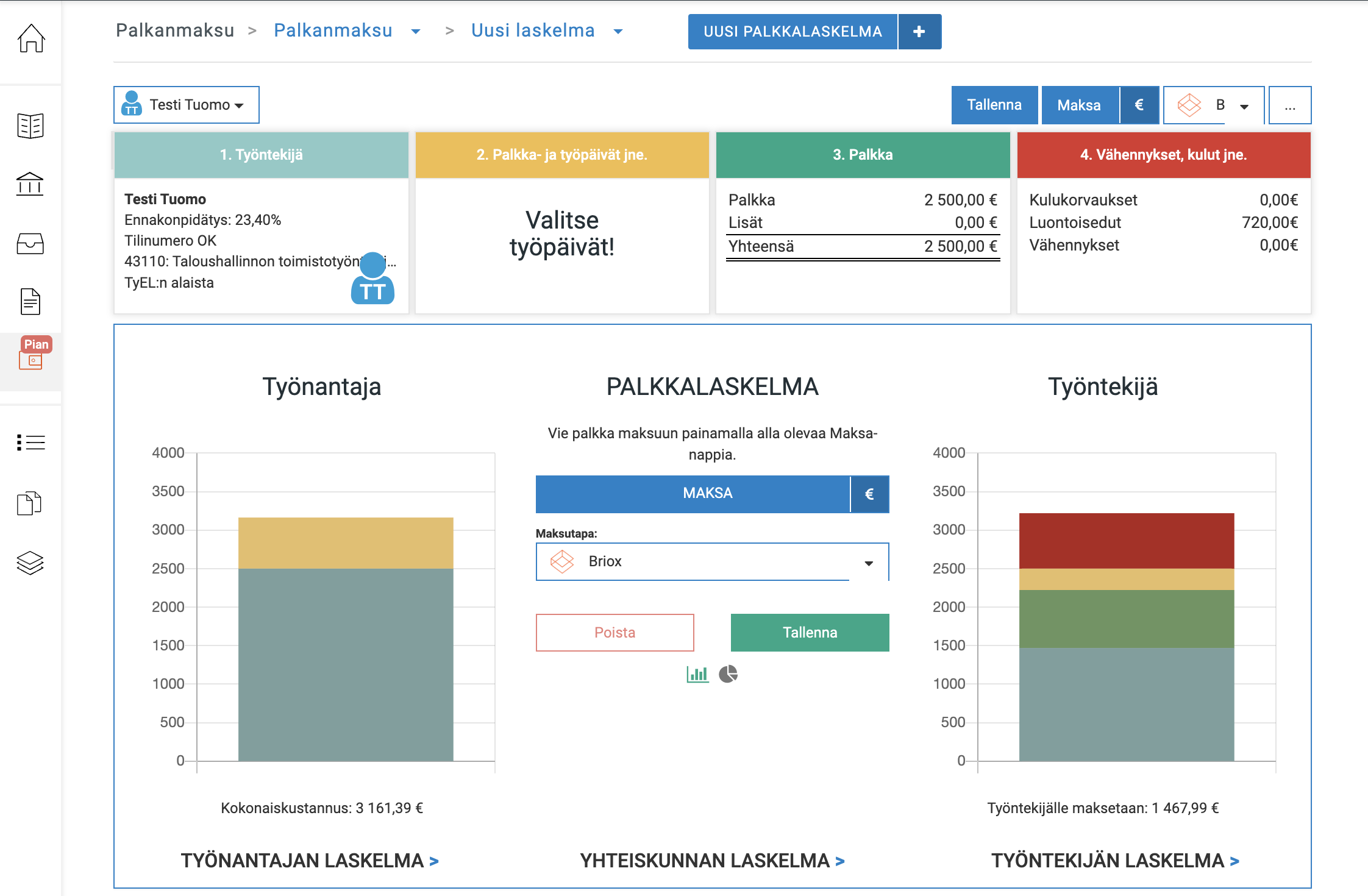Click the open book sidebar icon
Screen dimensions: 1368x896
tap(30, 126)
